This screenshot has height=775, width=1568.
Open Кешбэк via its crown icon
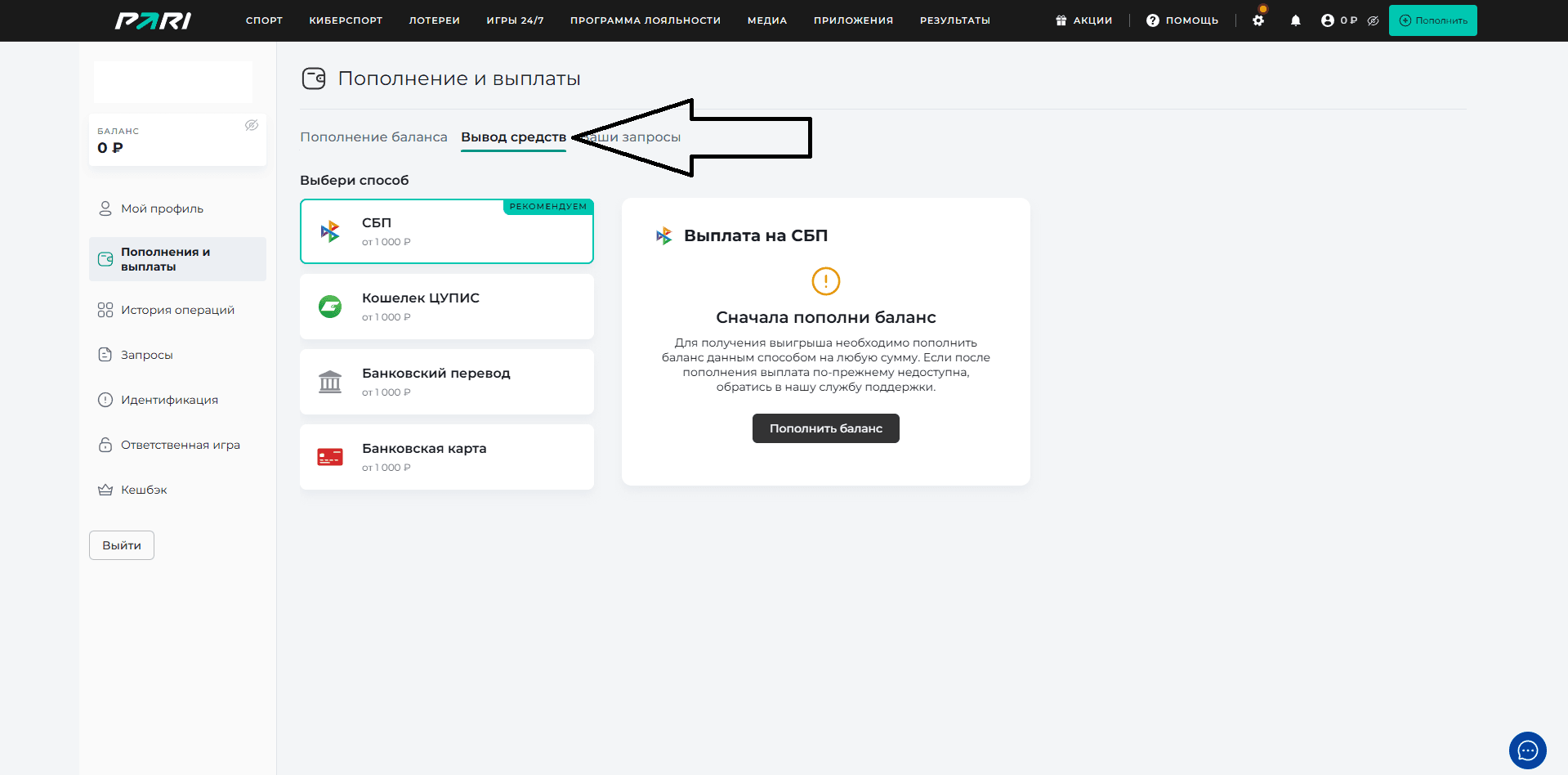click(105, 490)
